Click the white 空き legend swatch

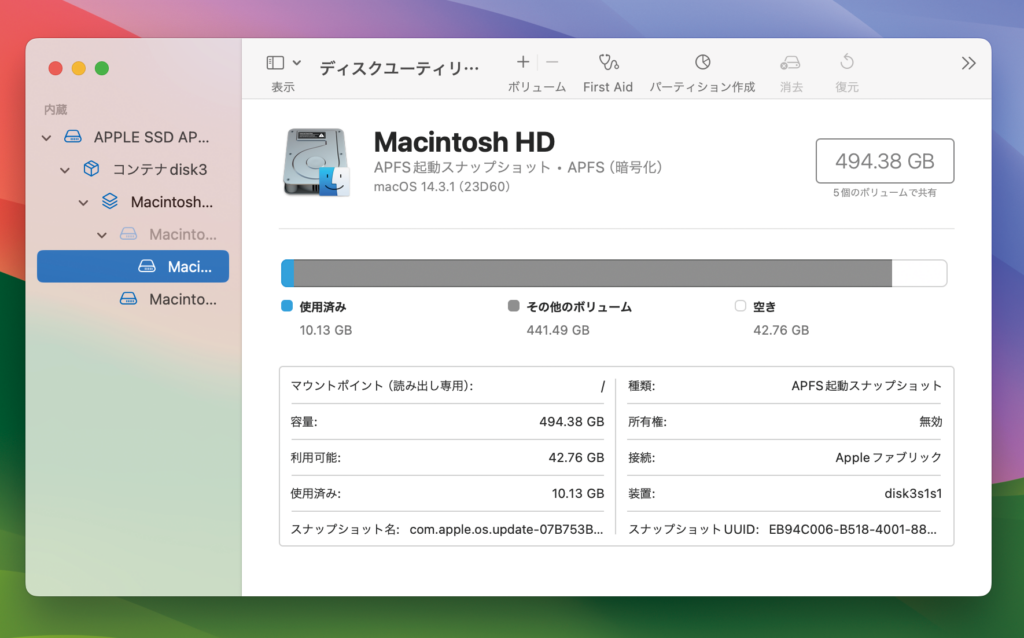tap(740, 306)
